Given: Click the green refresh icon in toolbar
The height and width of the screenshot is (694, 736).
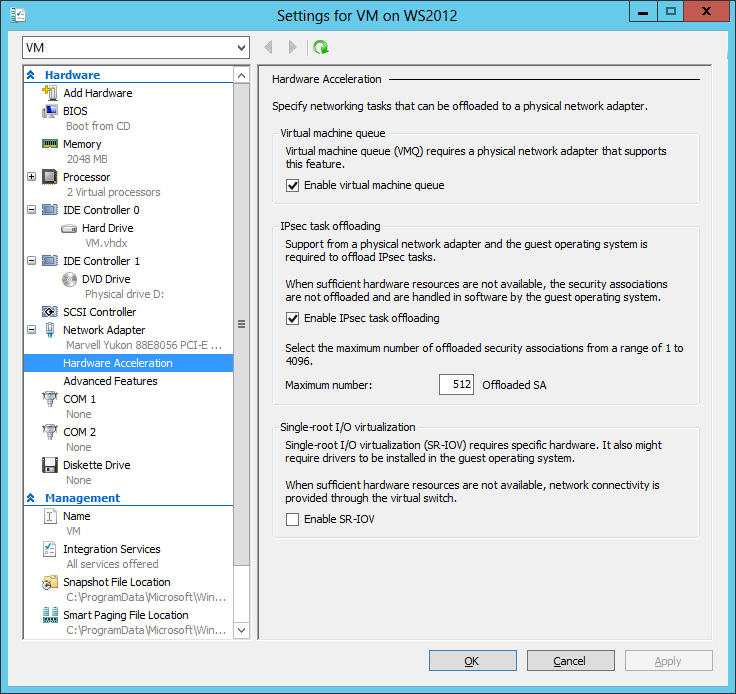Looking at the screenshot, I should (x=320, y=47).
